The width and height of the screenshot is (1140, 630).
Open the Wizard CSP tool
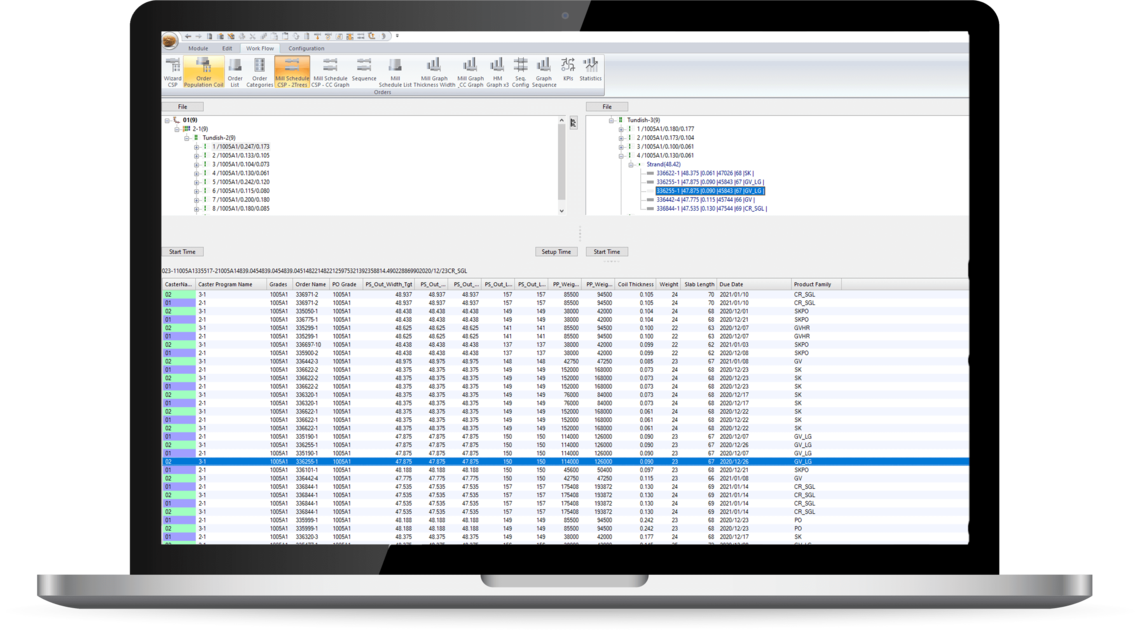pos(172,70)
